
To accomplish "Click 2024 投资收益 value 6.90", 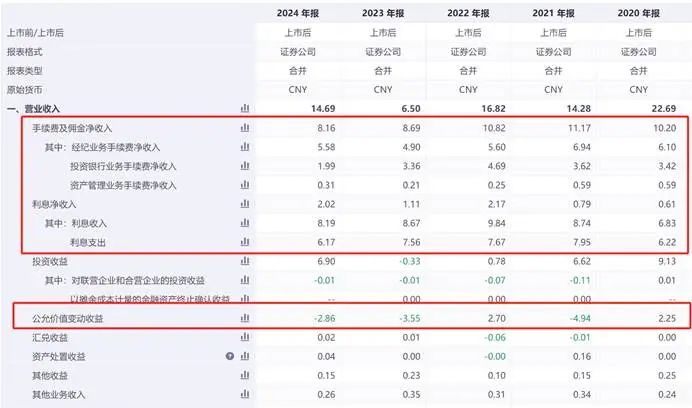I will click(x=326, y=261).
